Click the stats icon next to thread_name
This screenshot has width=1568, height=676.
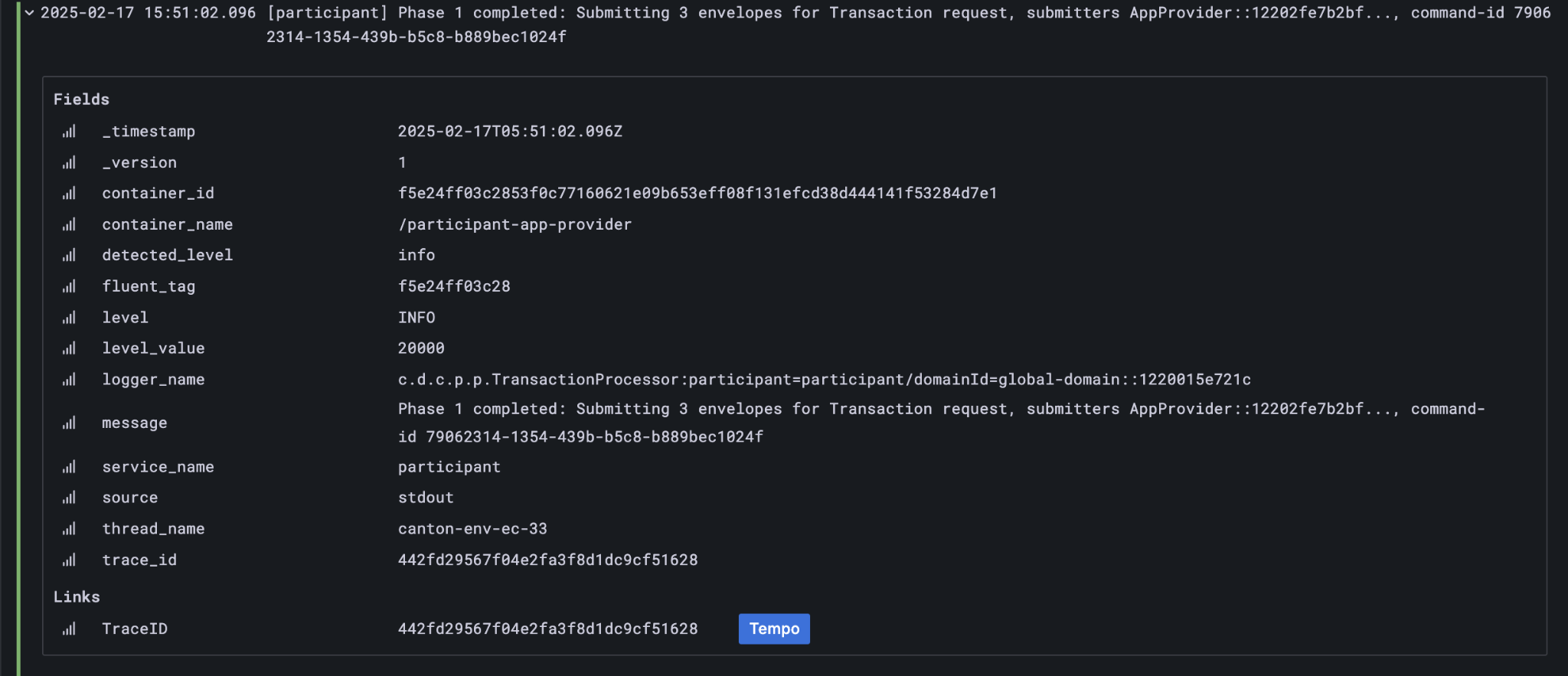69,528
